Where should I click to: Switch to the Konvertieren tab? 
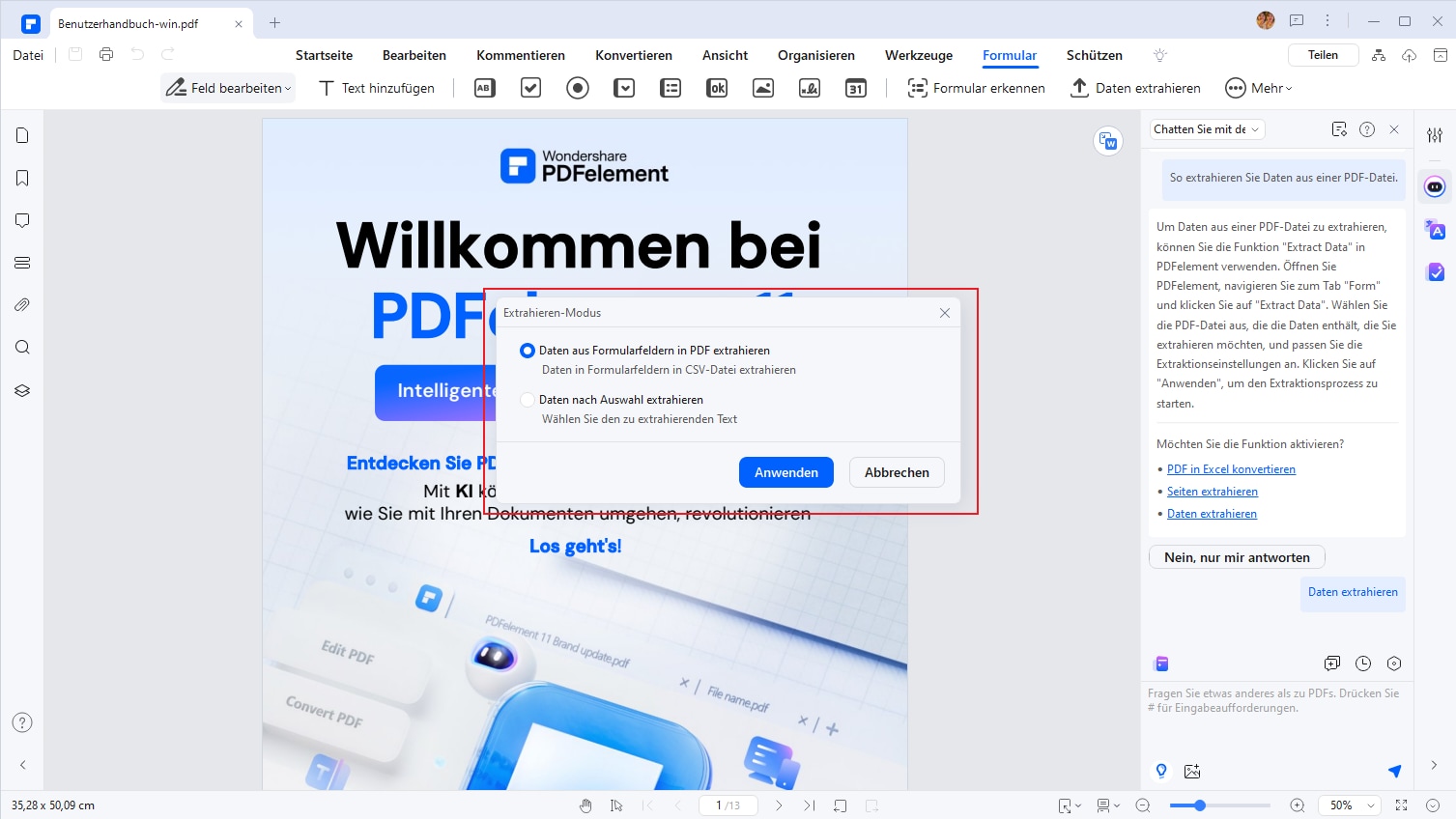[634, 55]
